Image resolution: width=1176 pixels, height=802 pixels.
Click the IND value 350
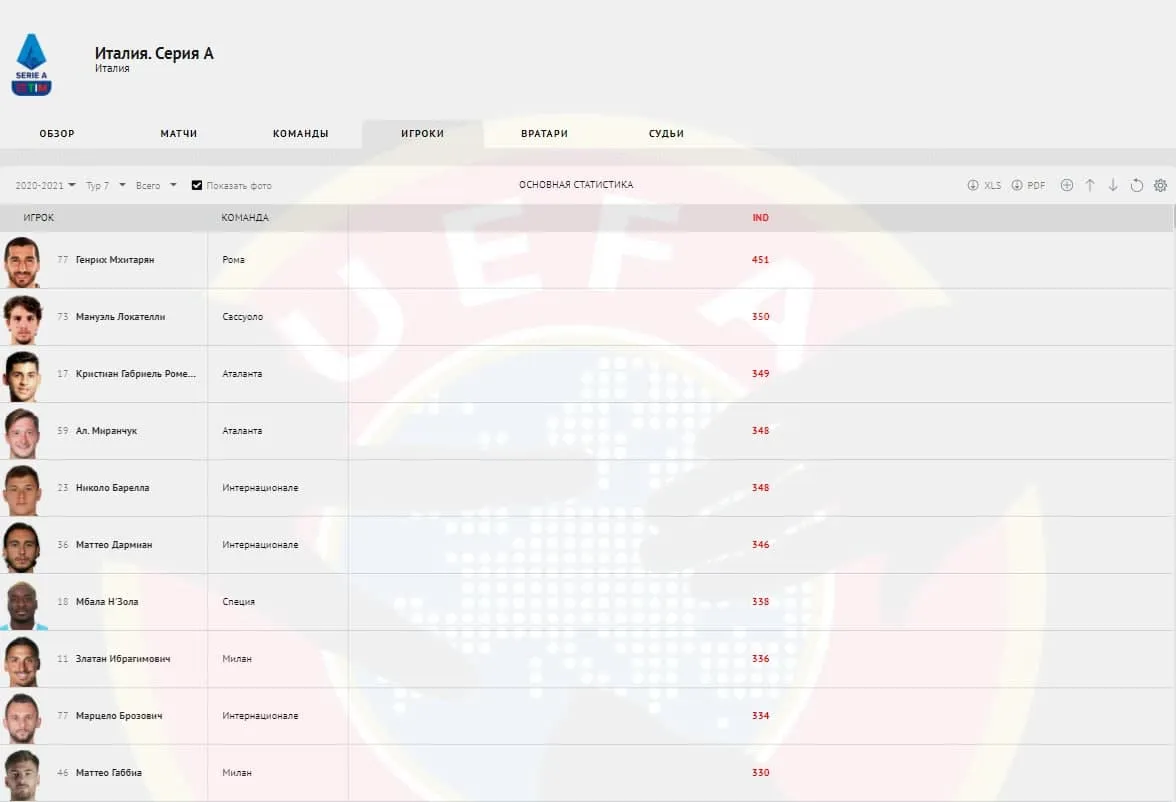[x=760, y=317]
